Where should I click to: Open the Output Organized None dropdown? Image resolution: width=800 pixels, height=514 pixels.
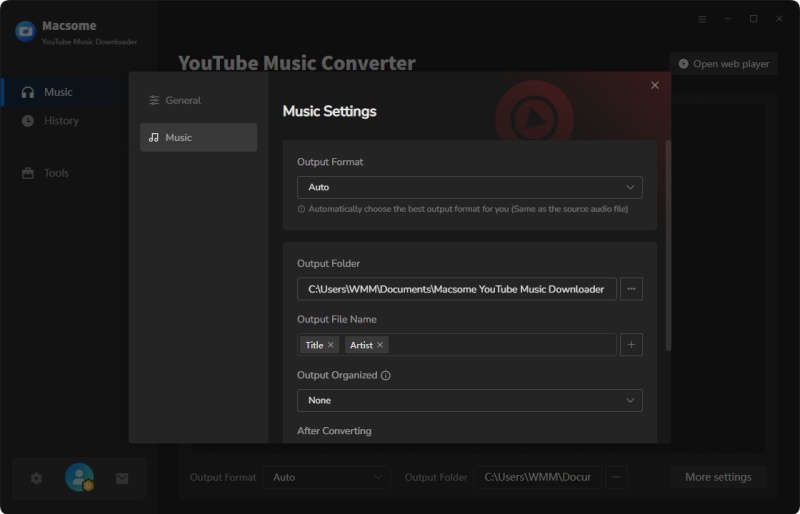click(469, 401)
